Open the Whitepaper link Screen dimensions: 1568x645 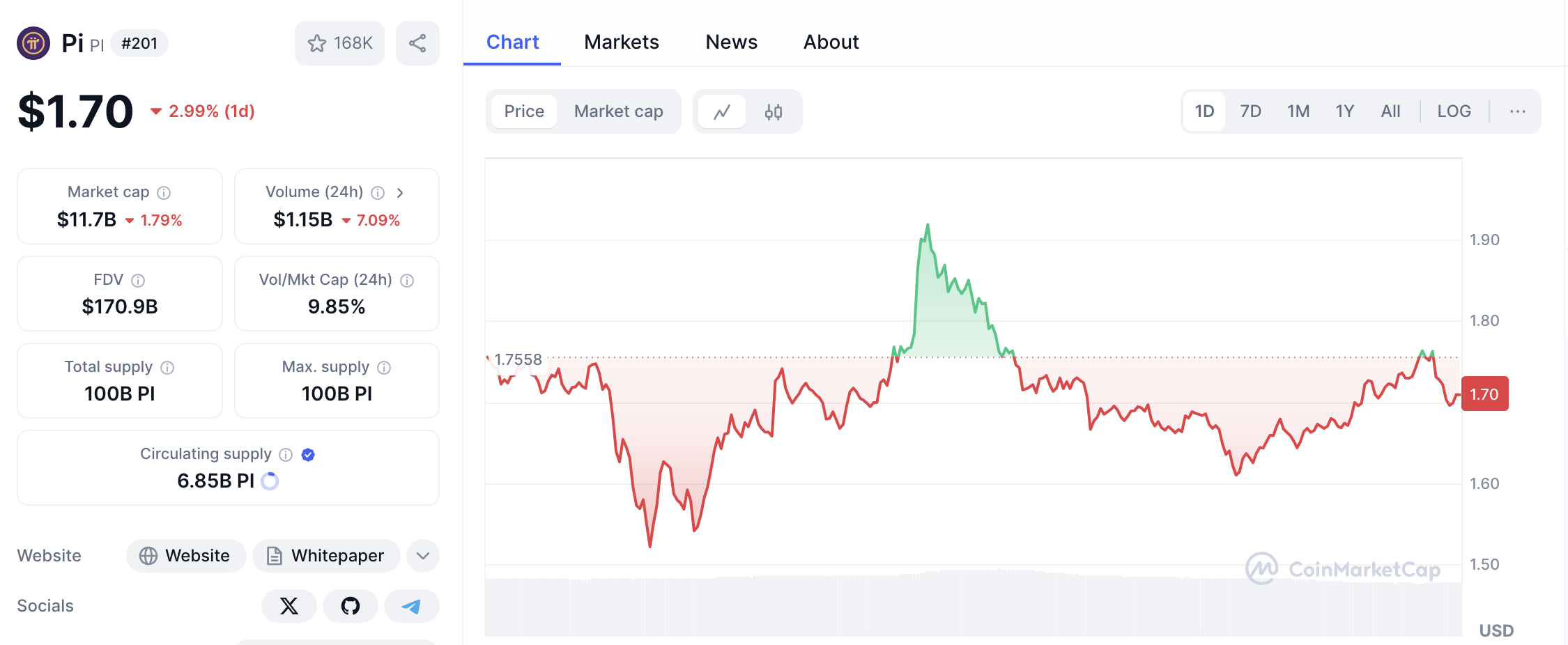click(x=326, y=556)
